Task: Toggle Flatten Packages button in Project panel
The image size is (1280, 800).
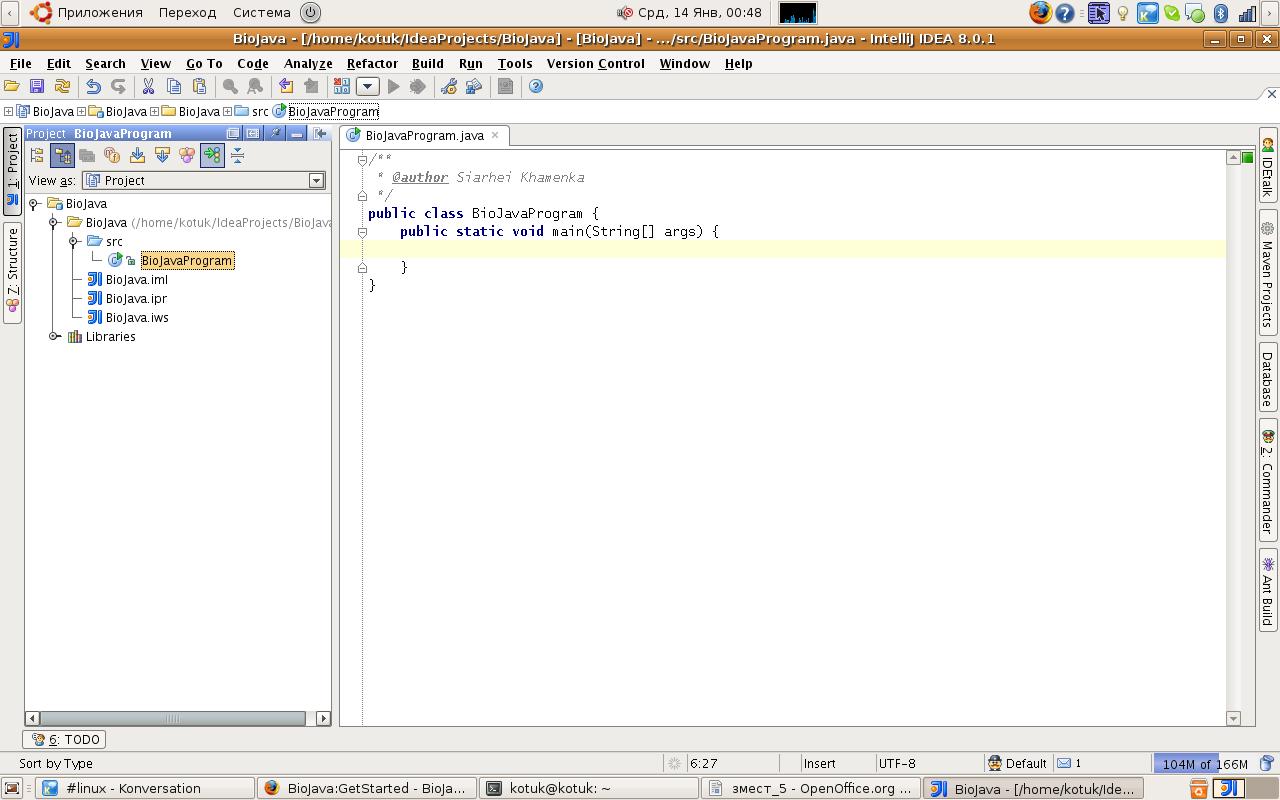Action: coord(37,155)
